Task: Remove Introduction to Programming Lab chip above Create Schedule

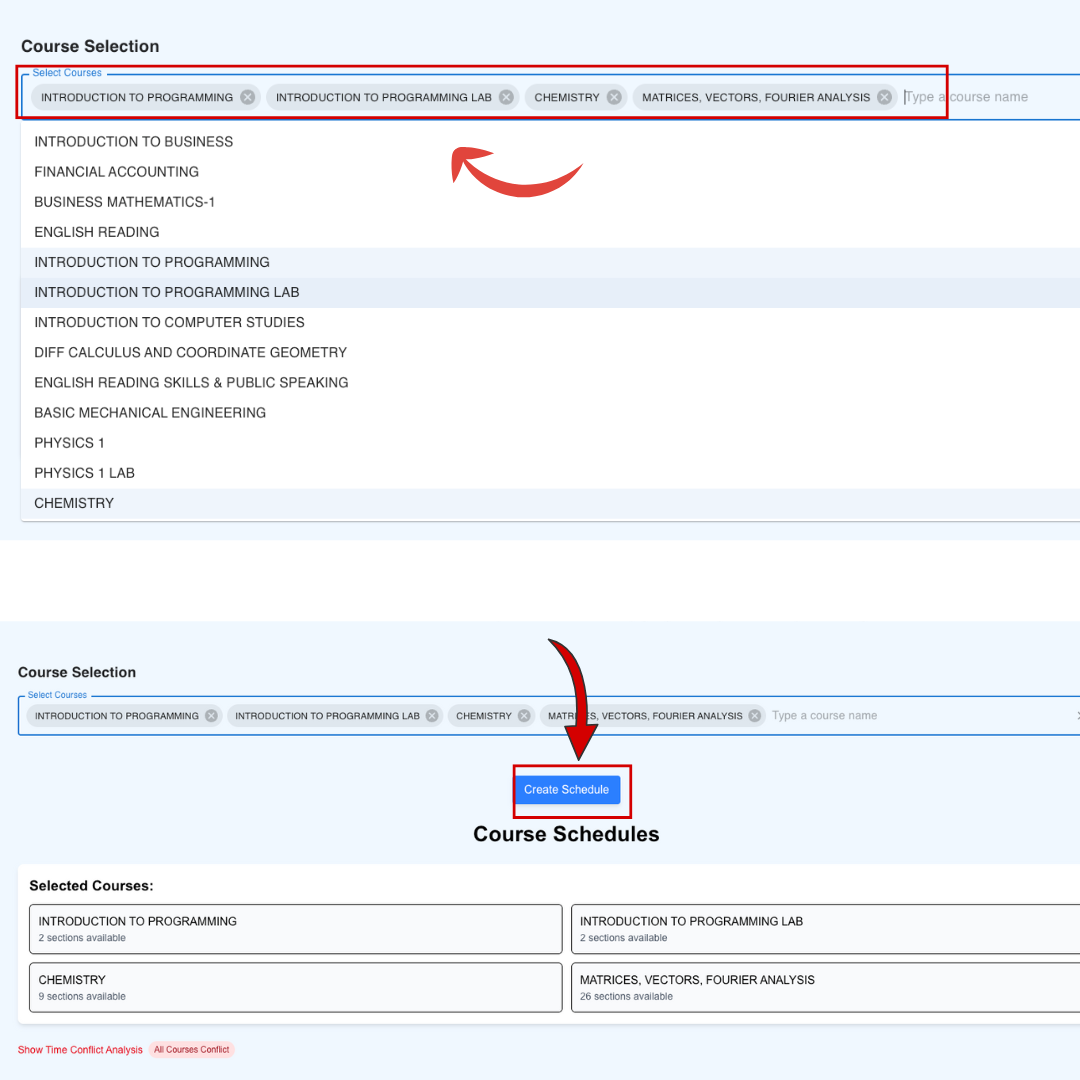Action: (x=432, y=716)
